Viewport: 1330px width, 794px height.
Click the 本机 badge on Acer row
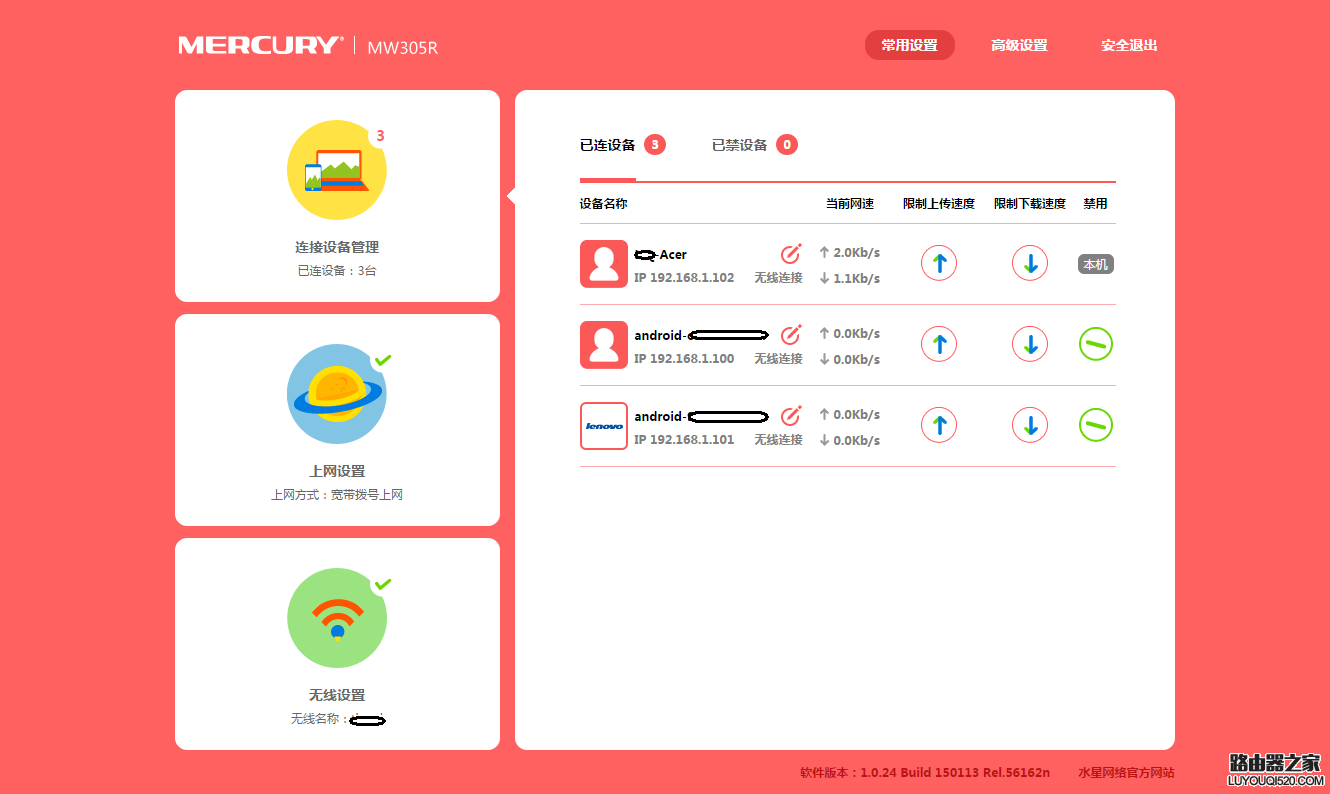coord(1096,264)
